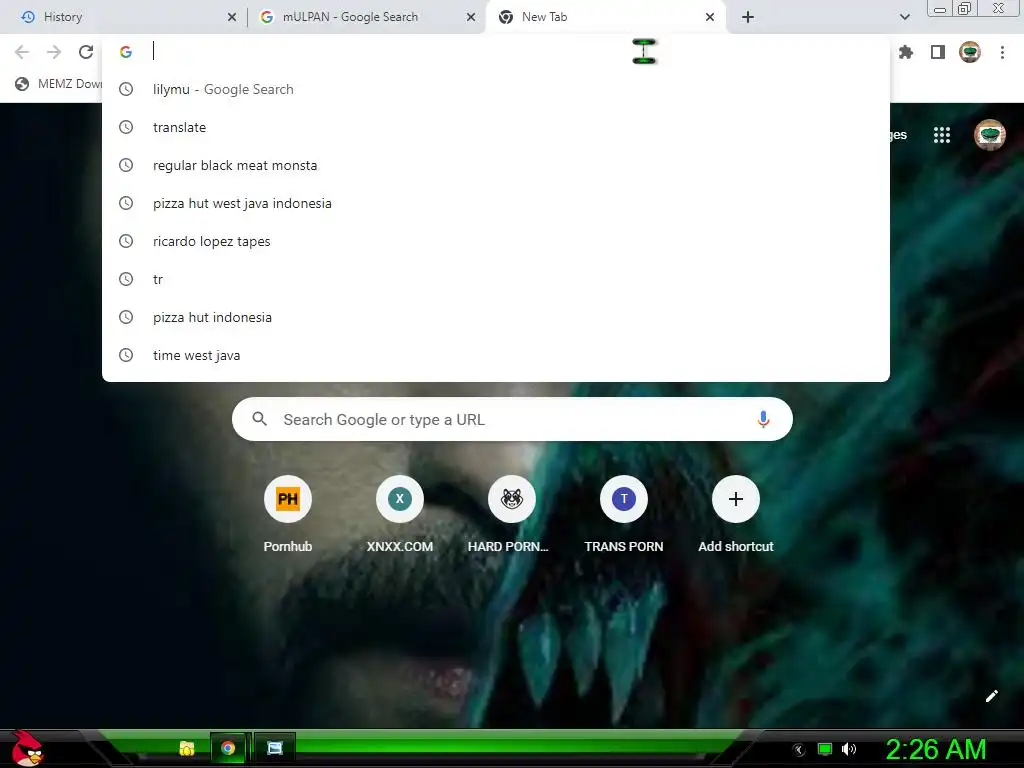Image resolution: width=1024 pixels, height=768 pixels.
Task: Click clock icon beside 'translate' suggestion
Action: (126, 127)
